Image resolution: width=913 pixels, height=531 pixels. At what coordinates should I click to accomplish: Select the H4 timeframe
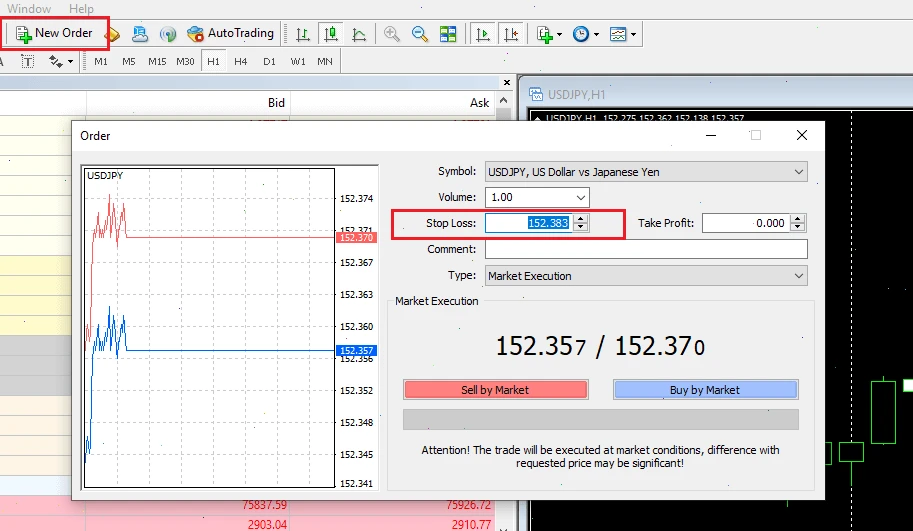pos(240,61)
